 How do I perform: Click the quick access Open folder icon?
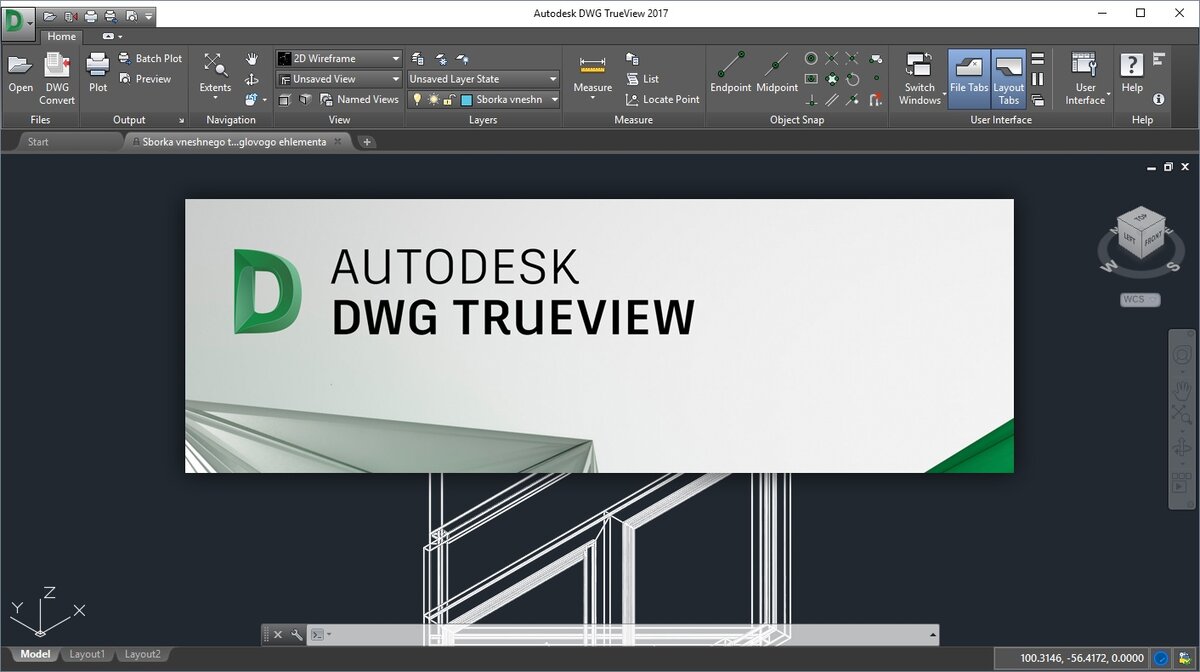[50, 16]
